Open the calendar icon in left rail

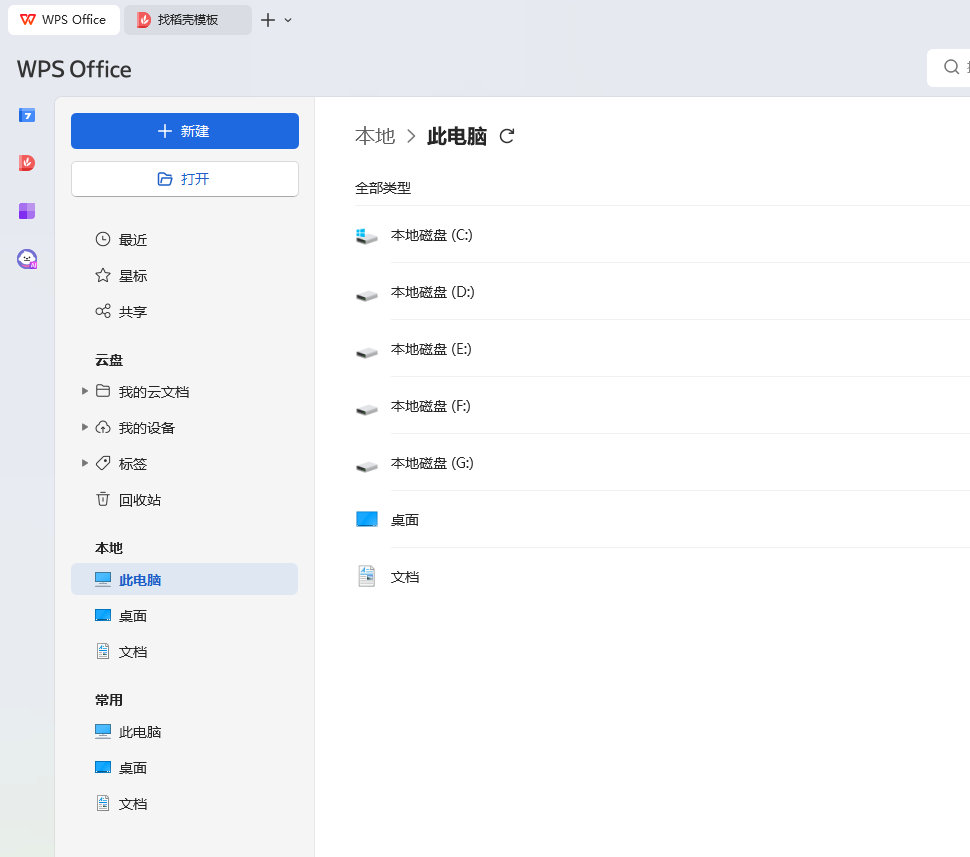pyautogui.click(x=27, y=115)
